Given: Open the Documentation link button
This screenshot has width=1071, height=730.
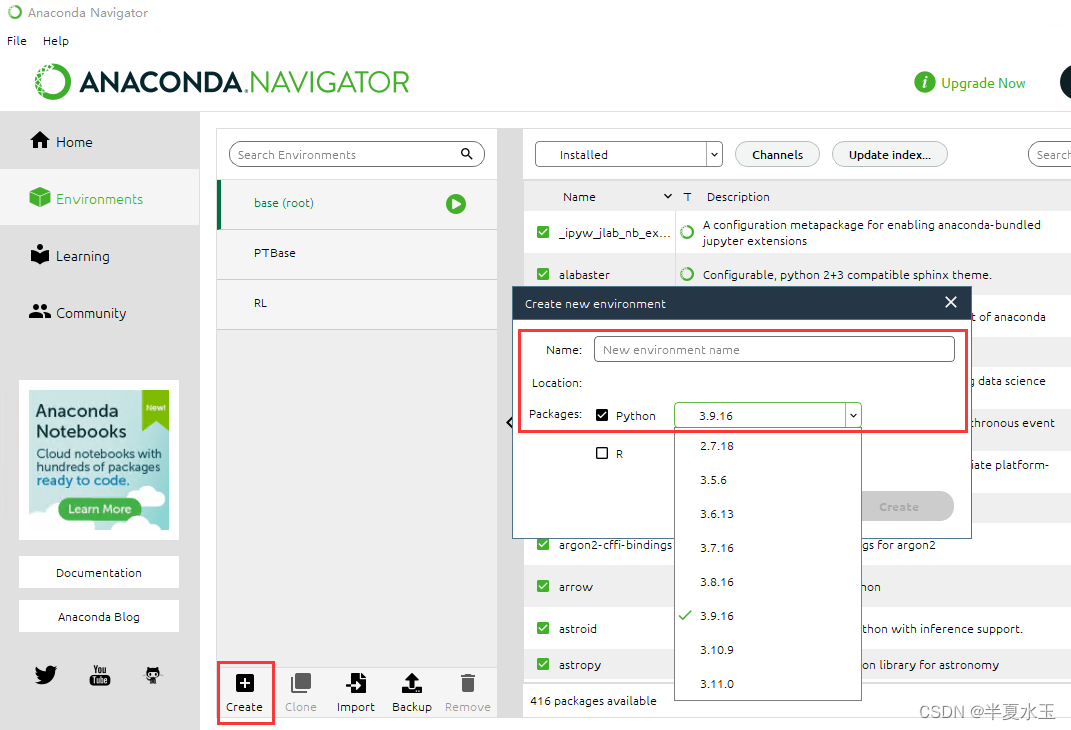Looking at the screenshot, I should point(99,572).
